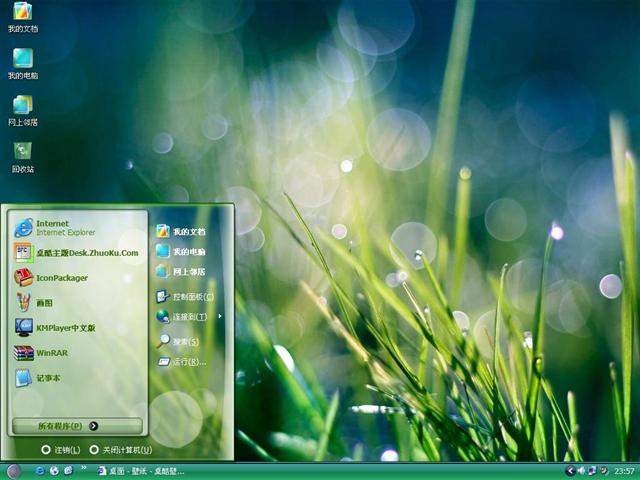Open 控制面板(C) control panel
This screenshot has height=480, width=640.
pos(185,297)
